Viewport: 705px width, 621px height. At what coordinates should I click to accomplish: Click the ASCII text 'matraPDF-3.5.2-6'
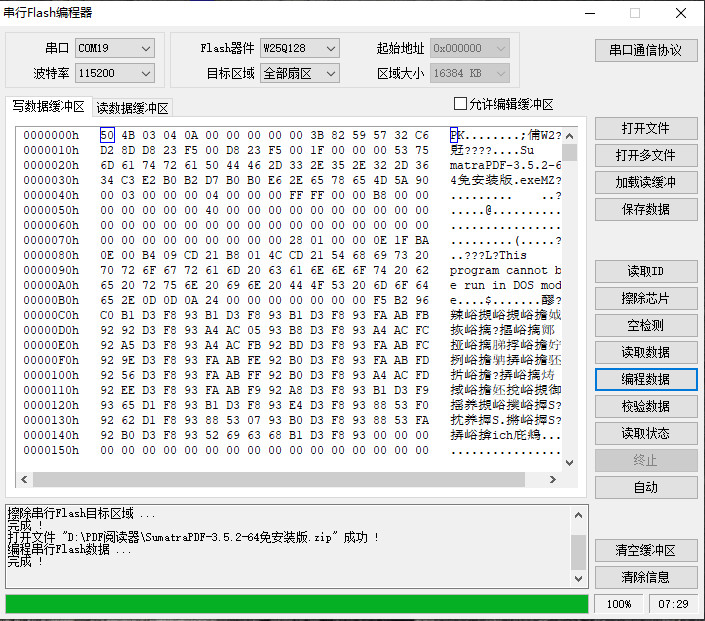(505, 165)
